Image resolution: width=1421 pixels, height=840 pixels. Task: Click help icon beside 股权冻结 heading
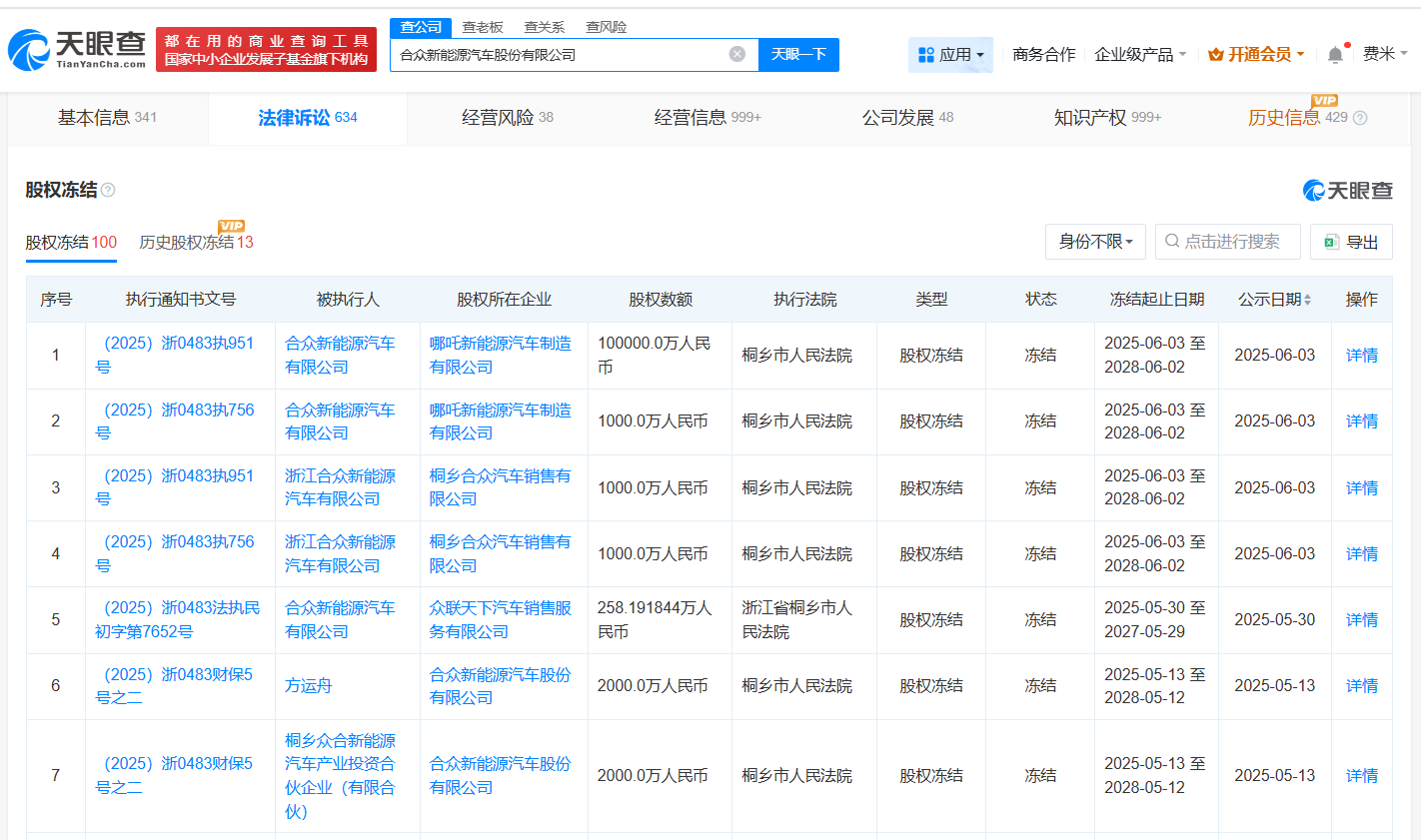(x=108, y=190)
